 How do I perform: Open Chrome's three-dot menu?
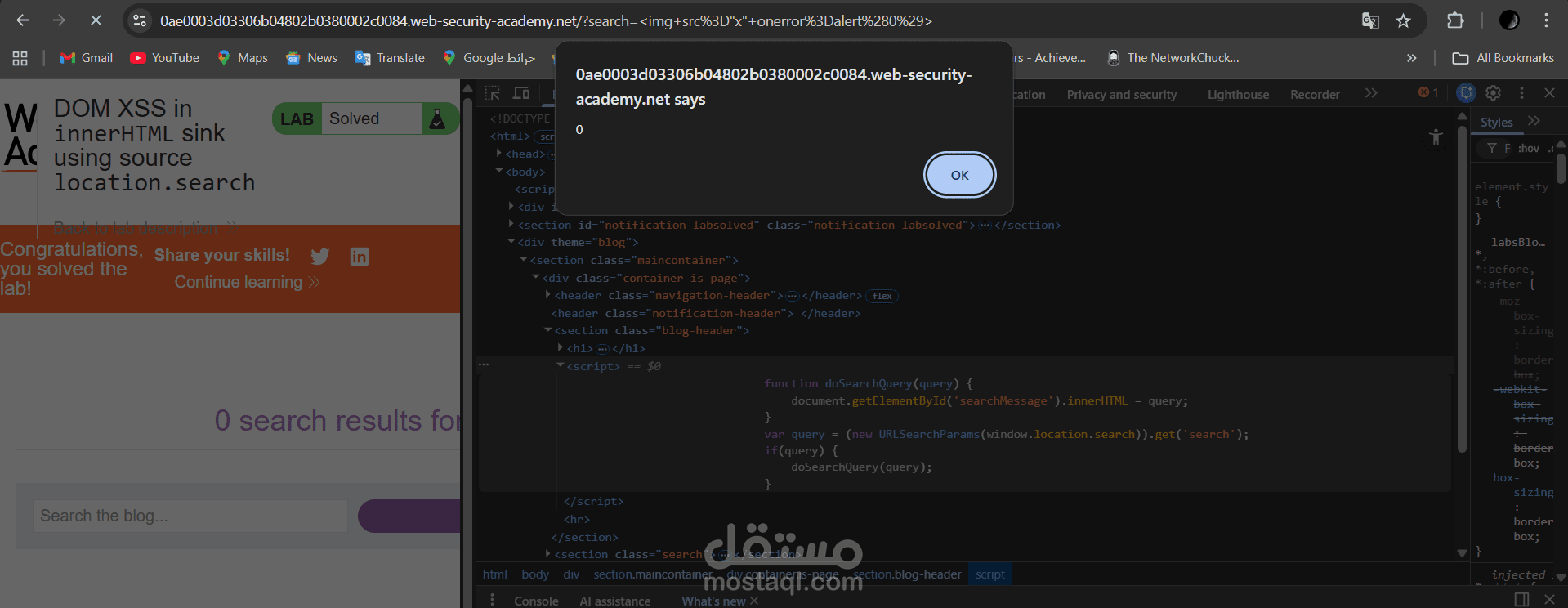1546,20
